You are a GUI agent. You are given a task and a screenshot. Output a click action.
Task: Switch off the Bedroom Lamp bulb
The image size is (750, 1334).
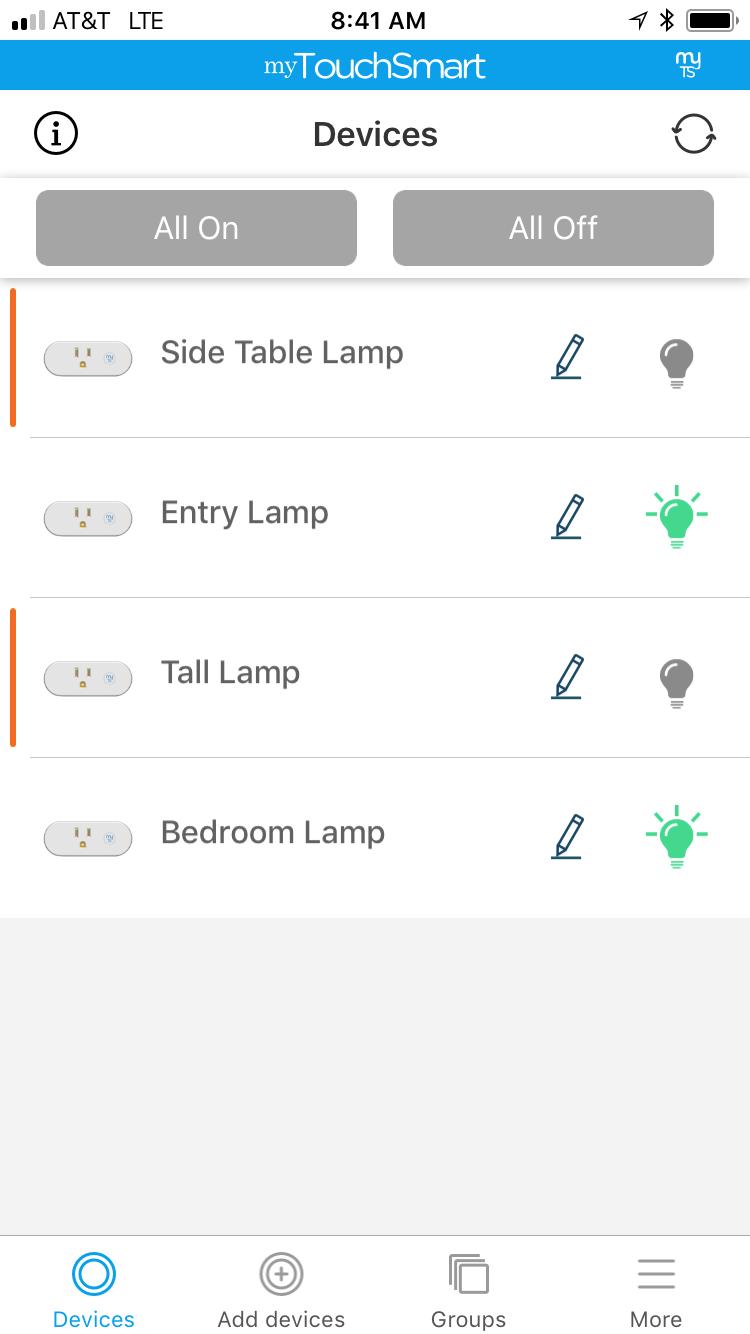(x=677, y=837)
